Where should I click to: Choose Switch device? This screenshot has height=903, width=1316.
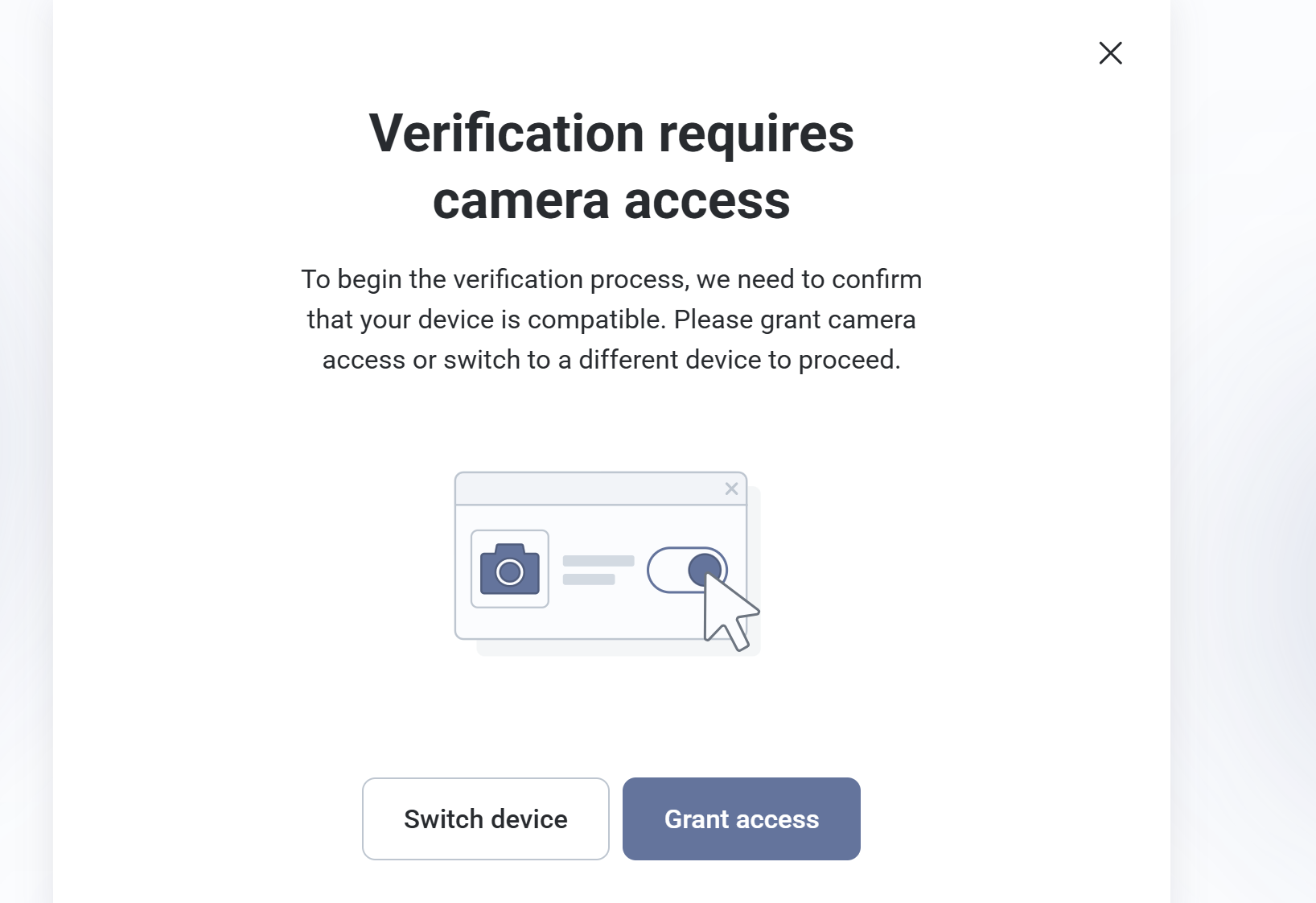(x=485, y=818)
